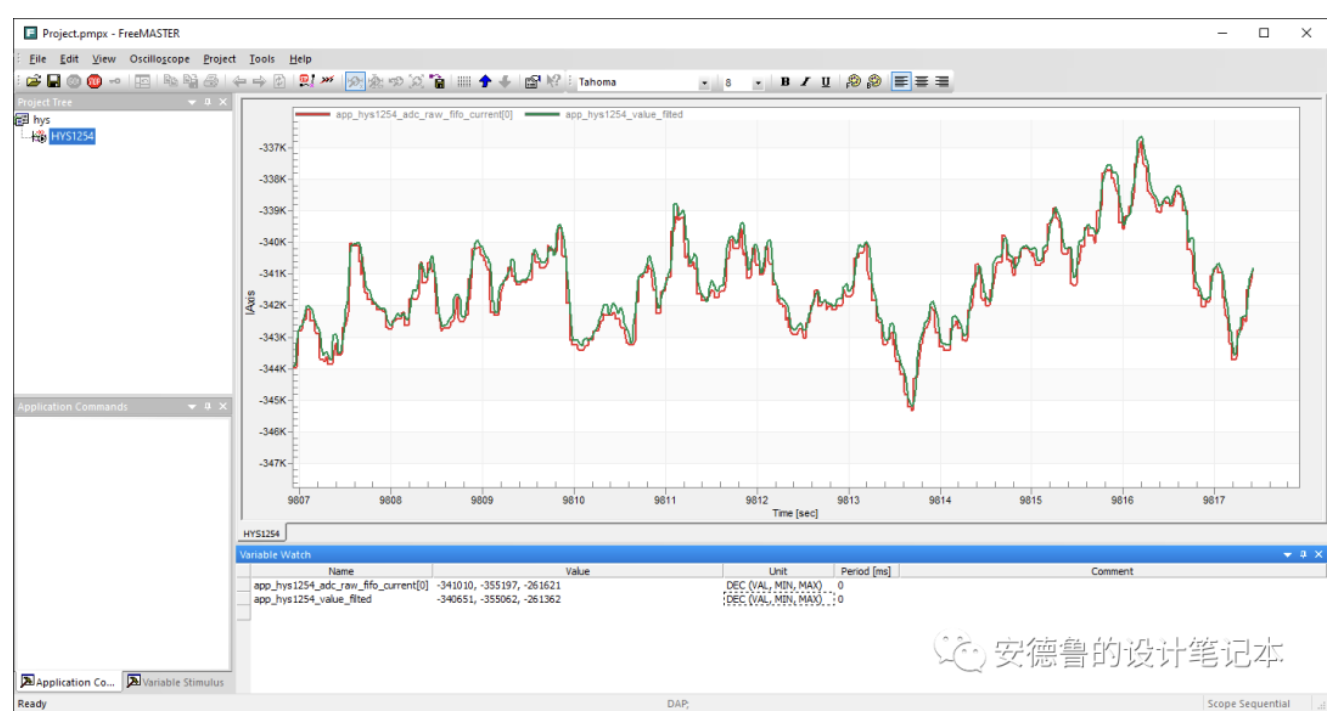Open the View menu
The width and height of the screenshot is (1340, 728).
(104, 59)
